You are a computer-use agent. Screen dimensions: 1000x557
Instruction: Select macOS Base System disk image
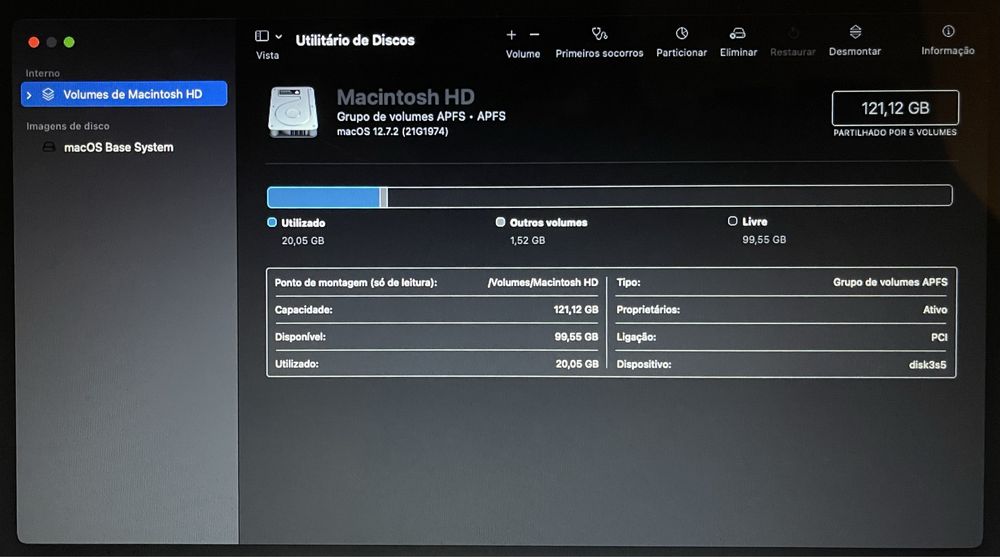[119, 147]
